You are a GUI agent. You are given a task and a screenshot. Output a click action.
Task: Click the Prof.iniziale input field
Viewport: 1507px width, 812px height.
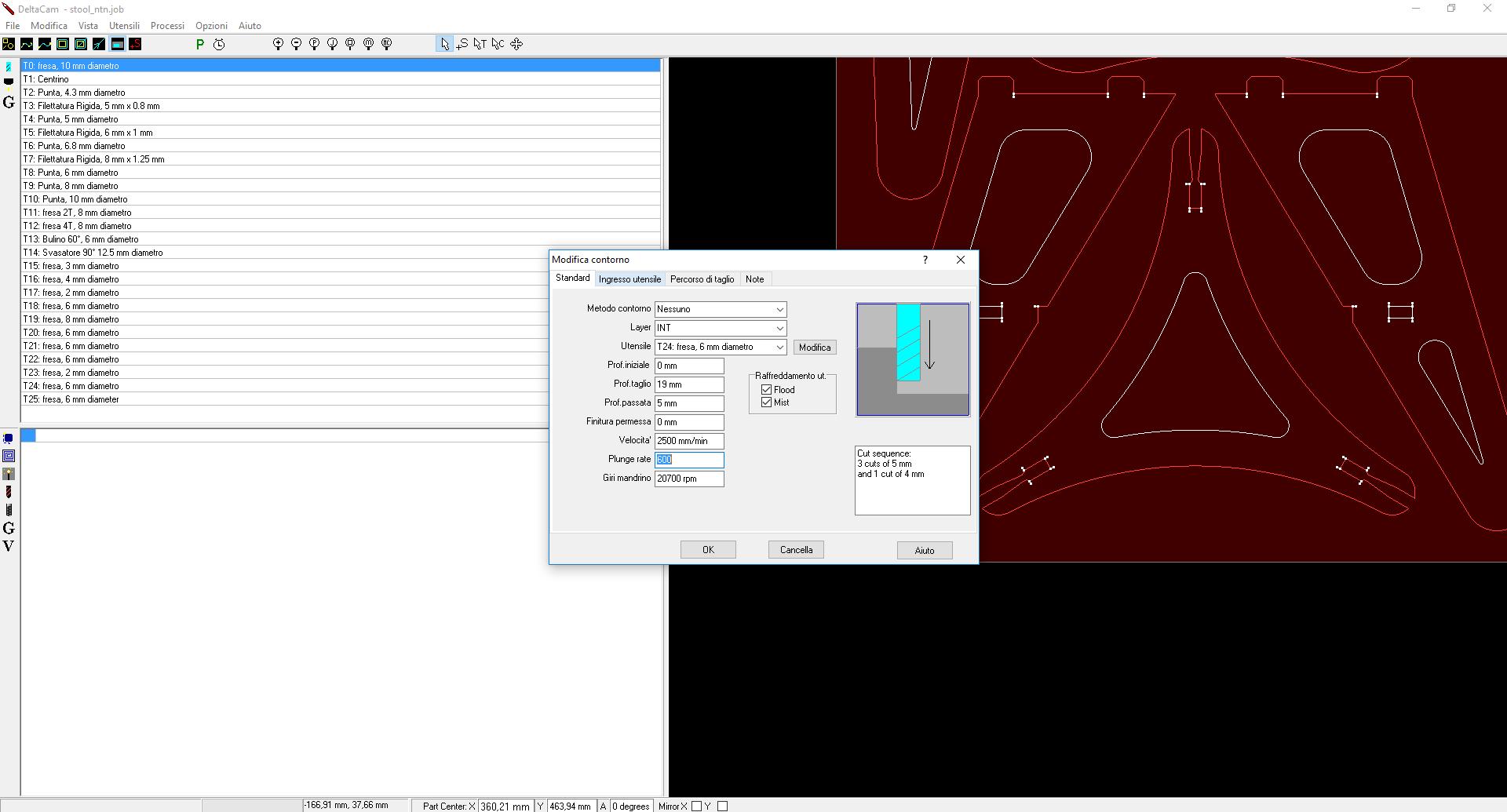pyautogui.click(x=689, y=366)
